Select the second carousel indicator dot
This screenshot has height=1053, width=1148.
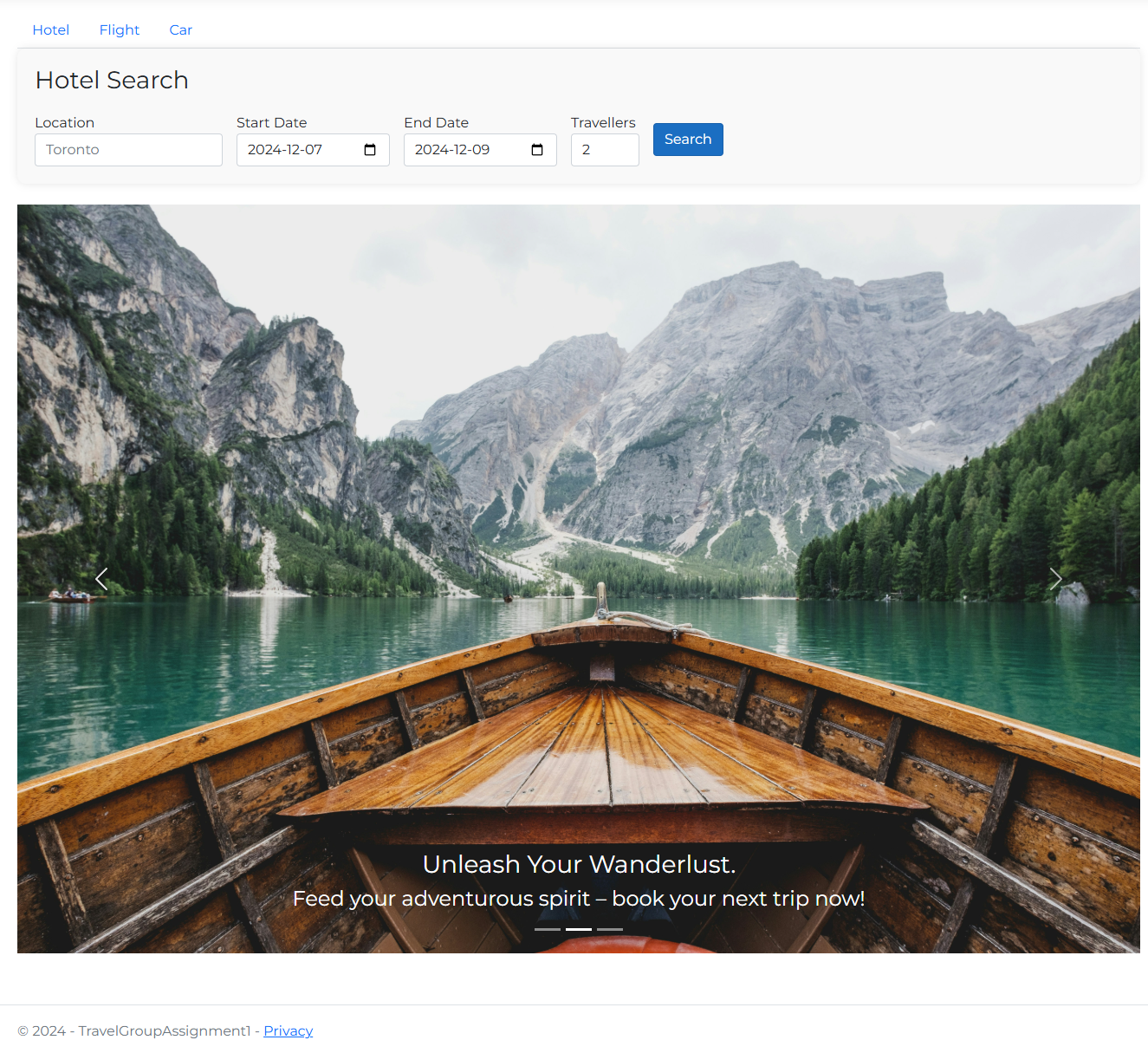click(x=578, y=928)
